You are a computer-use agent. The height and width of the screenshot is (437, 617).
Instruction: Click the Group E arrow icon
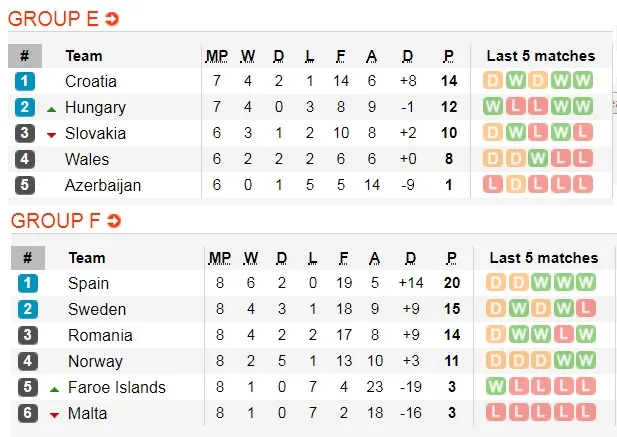coord(112,19)
